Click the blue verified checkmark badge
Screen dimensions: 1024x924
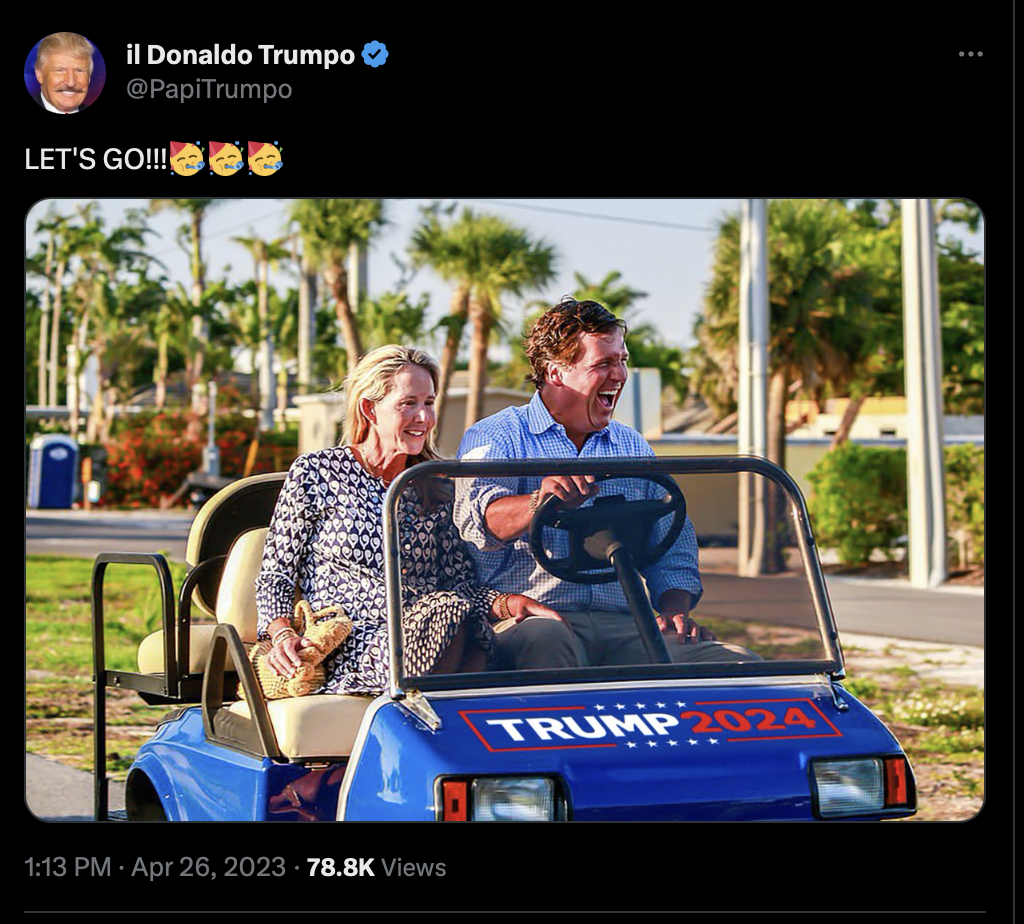[x=375, y=54]
